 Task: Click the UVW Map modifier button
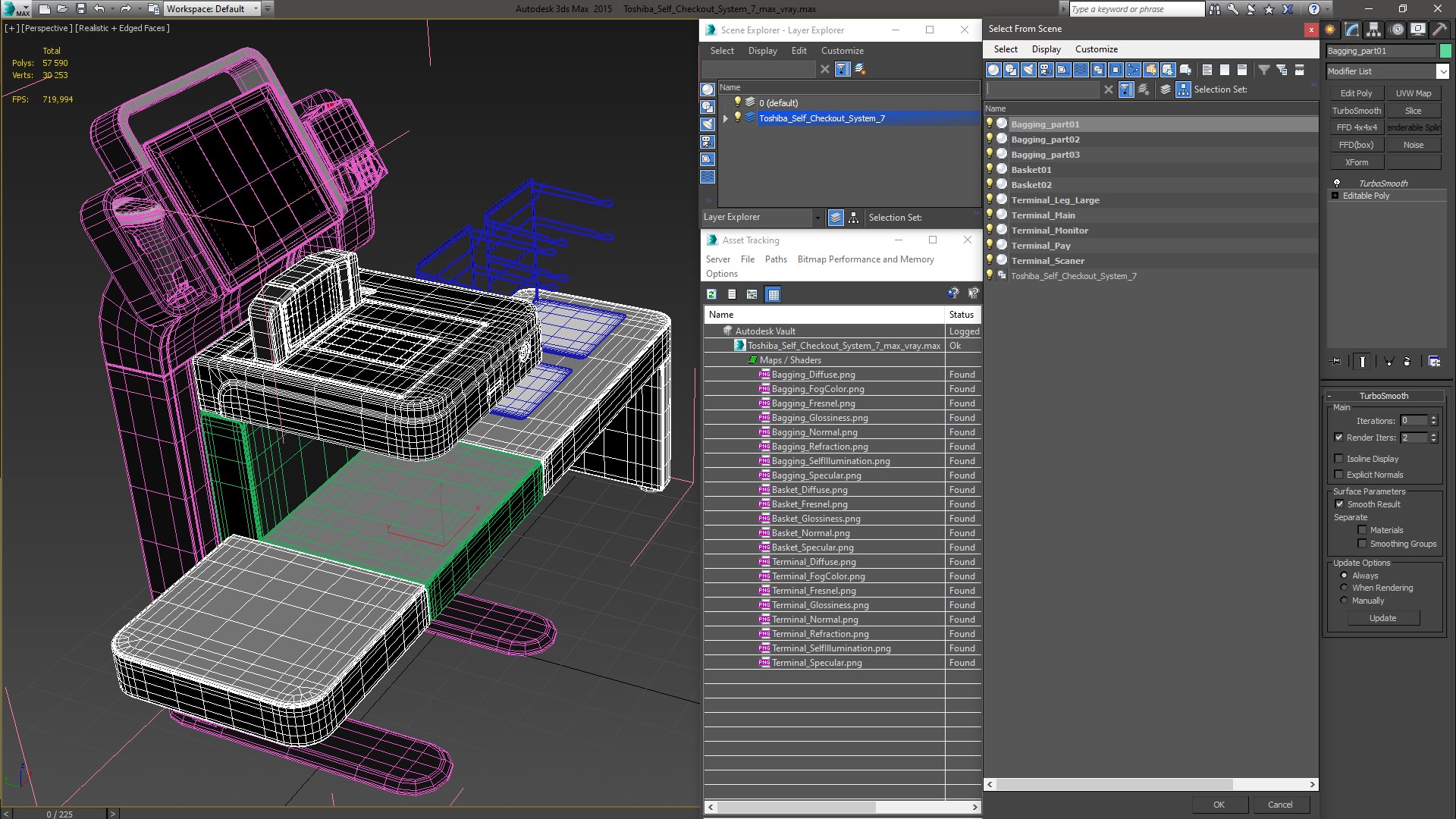[x=1414, y=93]
